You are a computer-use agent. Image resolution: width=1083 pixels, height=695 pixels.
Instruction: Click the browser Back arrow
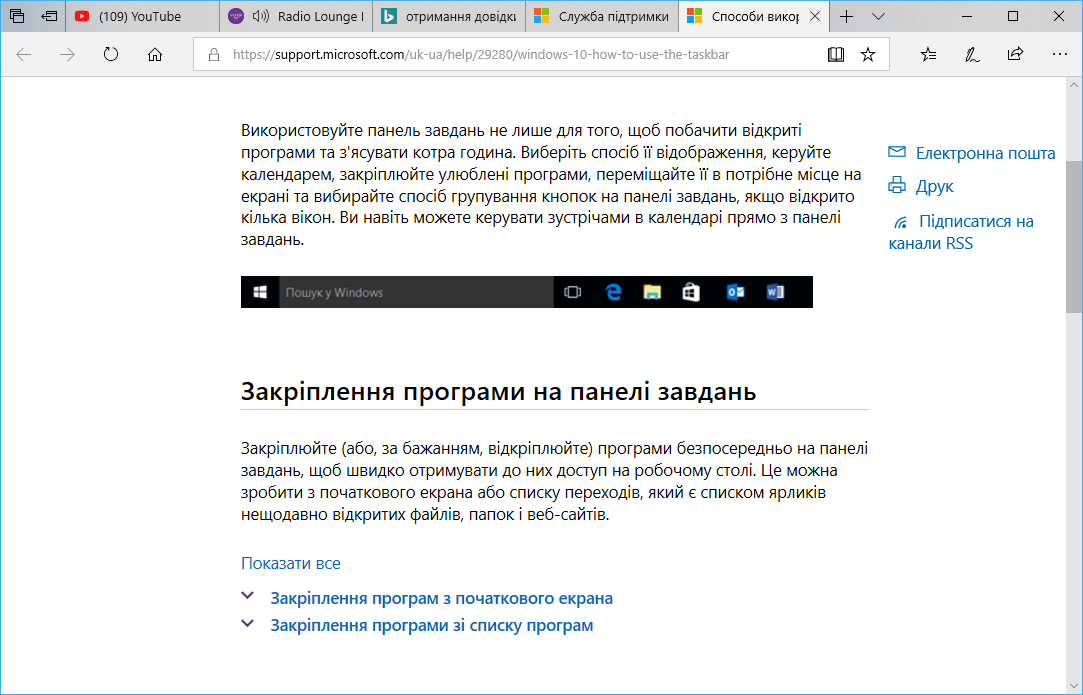click(23, 55)
